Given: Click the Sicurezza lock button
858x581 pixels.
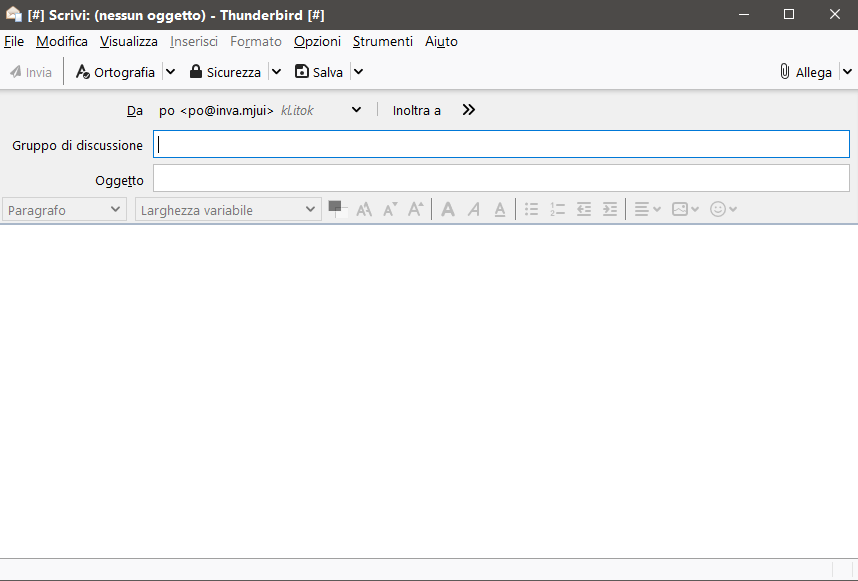Looking at the screenshot, I should click(x=225, y=72).
